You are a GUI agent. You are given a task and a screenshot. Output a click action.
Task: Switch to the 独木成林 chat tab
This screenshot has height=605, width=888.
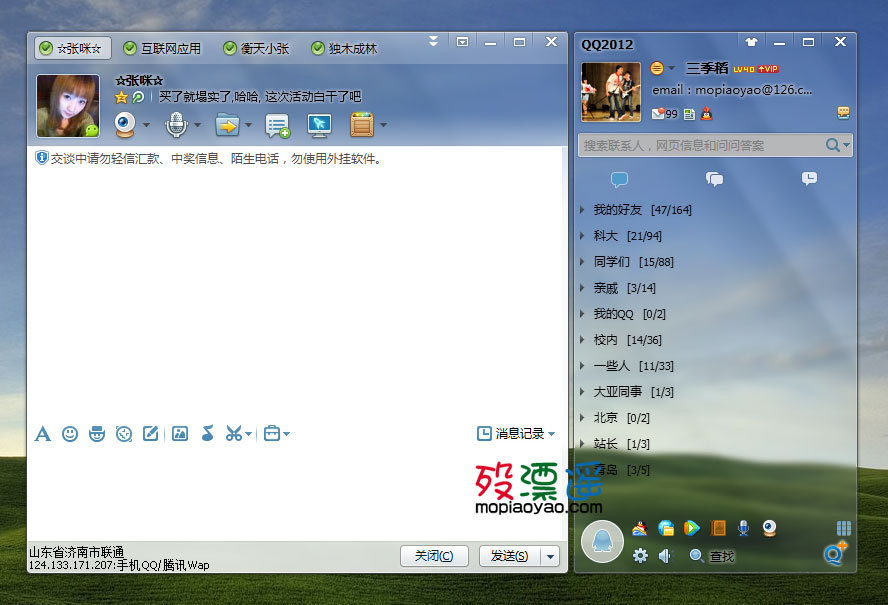(x=344, y=48)
